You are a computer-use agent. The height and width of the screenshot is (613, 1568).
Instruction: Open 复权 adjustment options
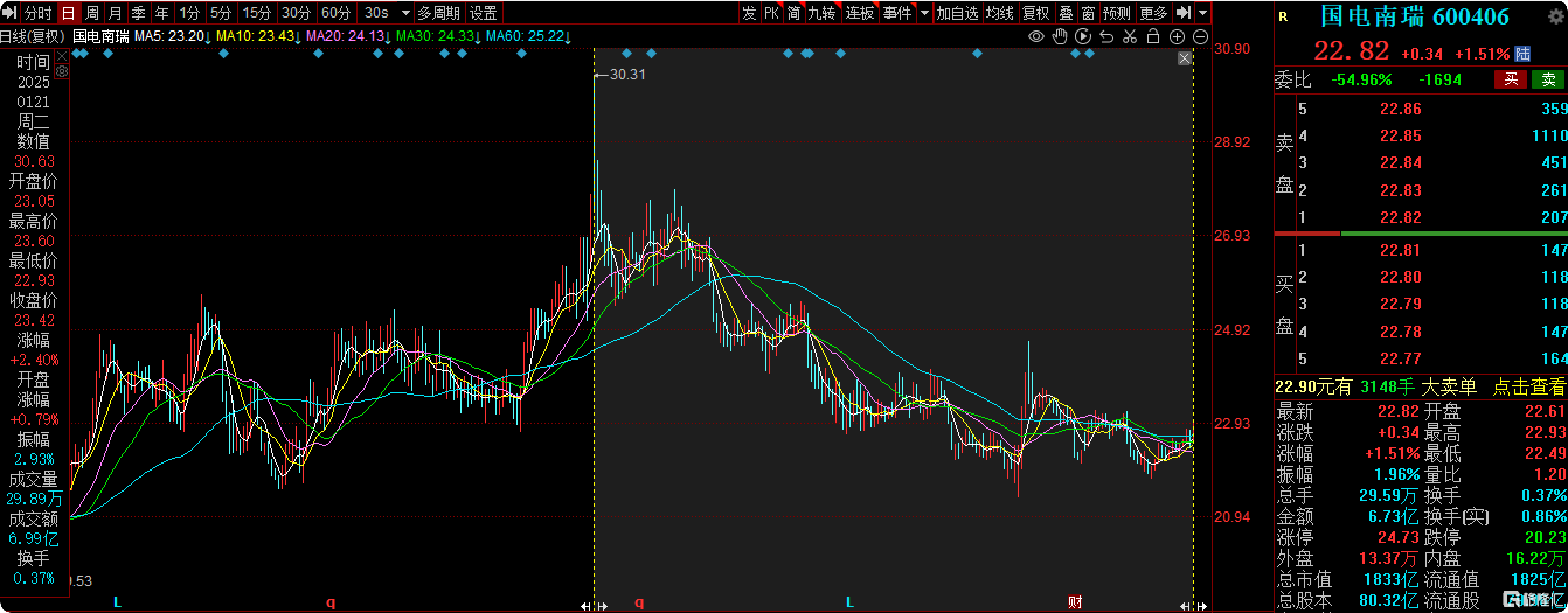[1036, 13]
